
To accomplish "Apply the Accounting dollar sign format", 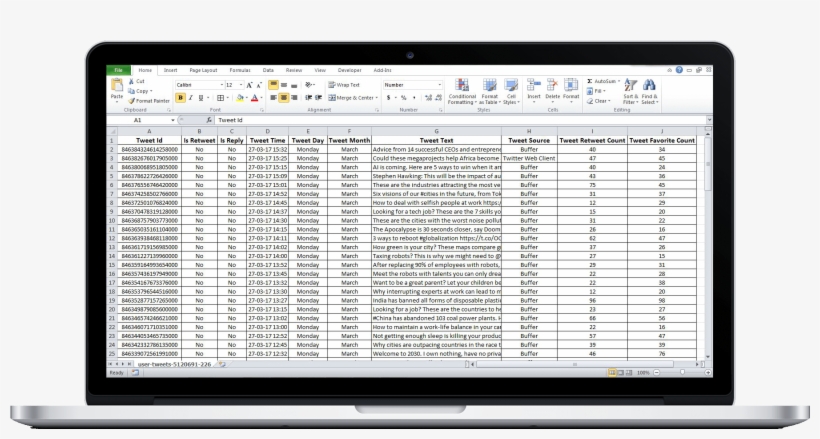I will click(x=389, y=98).
